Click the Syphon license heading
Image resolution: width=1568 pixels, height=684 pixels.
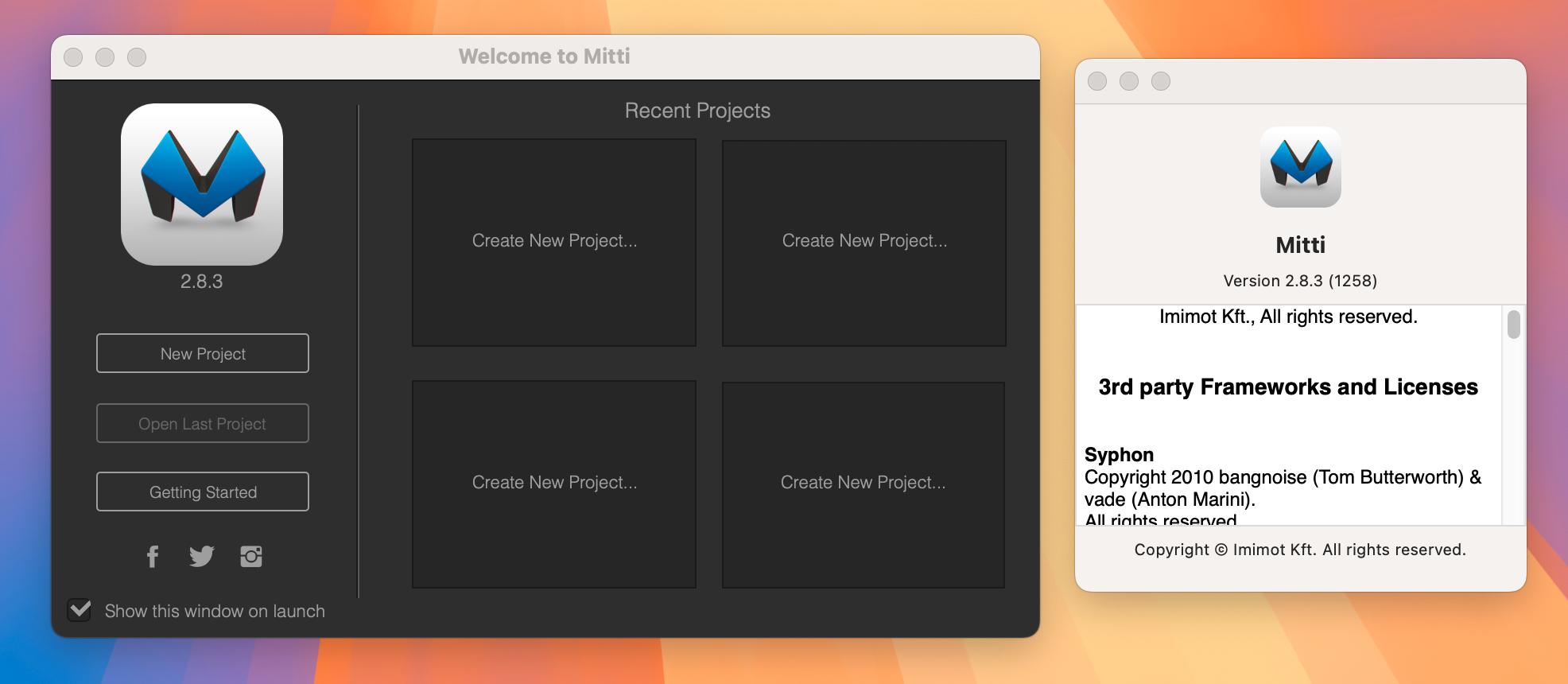tap(1119, 455)
